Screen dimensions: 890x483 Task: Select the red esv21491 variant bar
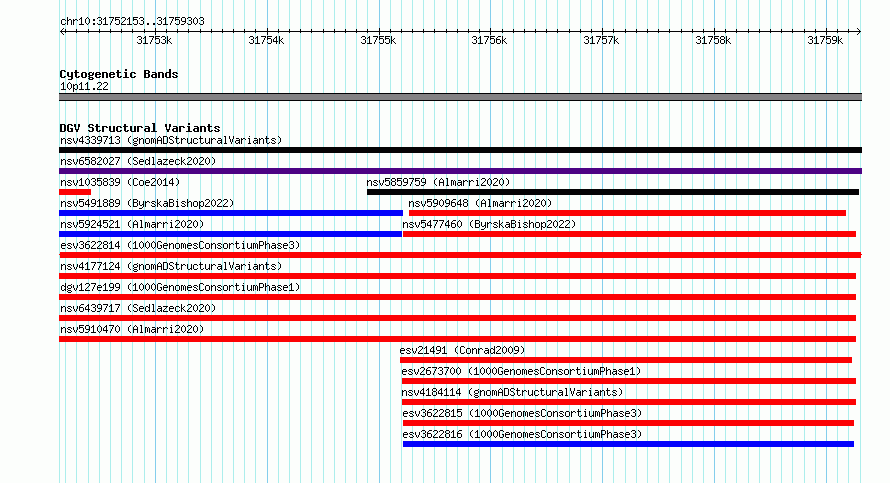(626, 360)
